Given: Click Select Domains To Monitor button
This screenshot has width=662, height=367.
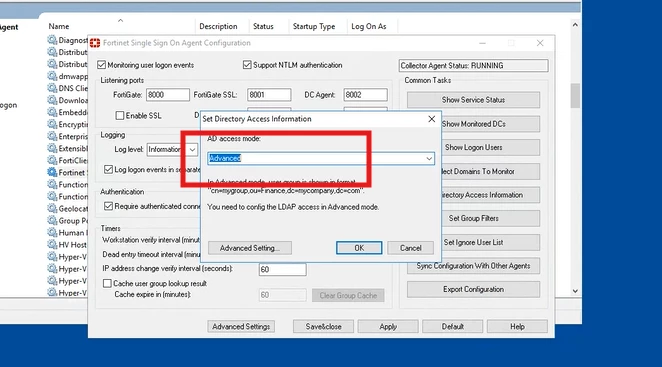Looking at the screenshot, I should (x=491, y=171).
